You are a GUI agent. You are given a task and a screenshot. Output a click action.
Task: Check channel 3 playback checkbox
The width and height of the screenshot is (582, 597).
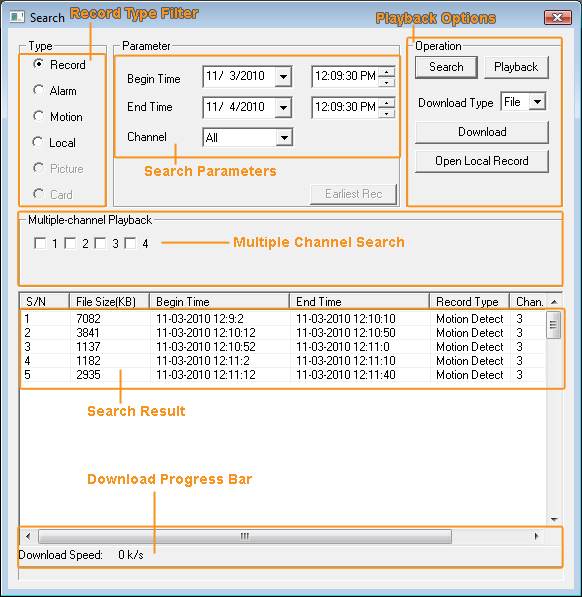click(100, 243)
